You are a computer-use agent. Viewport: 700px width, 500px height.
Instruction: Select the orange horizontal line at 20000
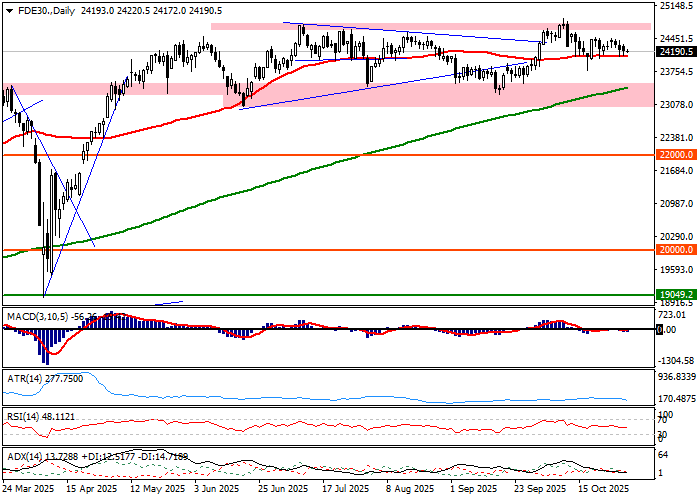[300, 251]
